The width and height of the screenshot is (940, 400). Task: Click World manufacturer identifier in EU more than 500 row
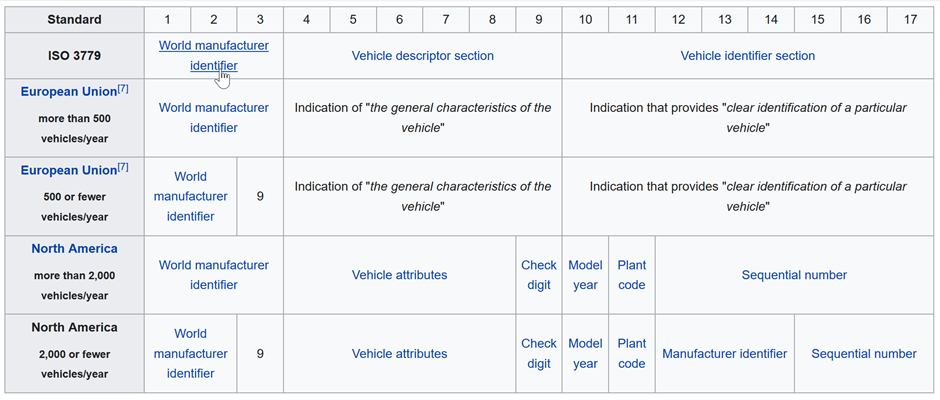(x=214, y=118)
